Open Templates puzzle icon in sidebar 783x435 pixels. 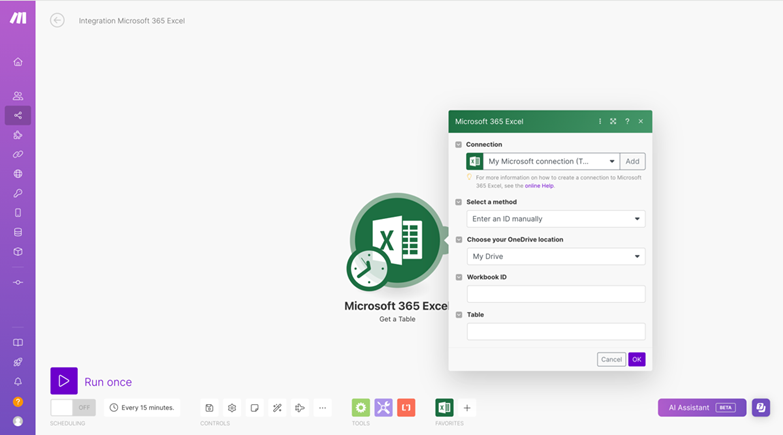18,135
